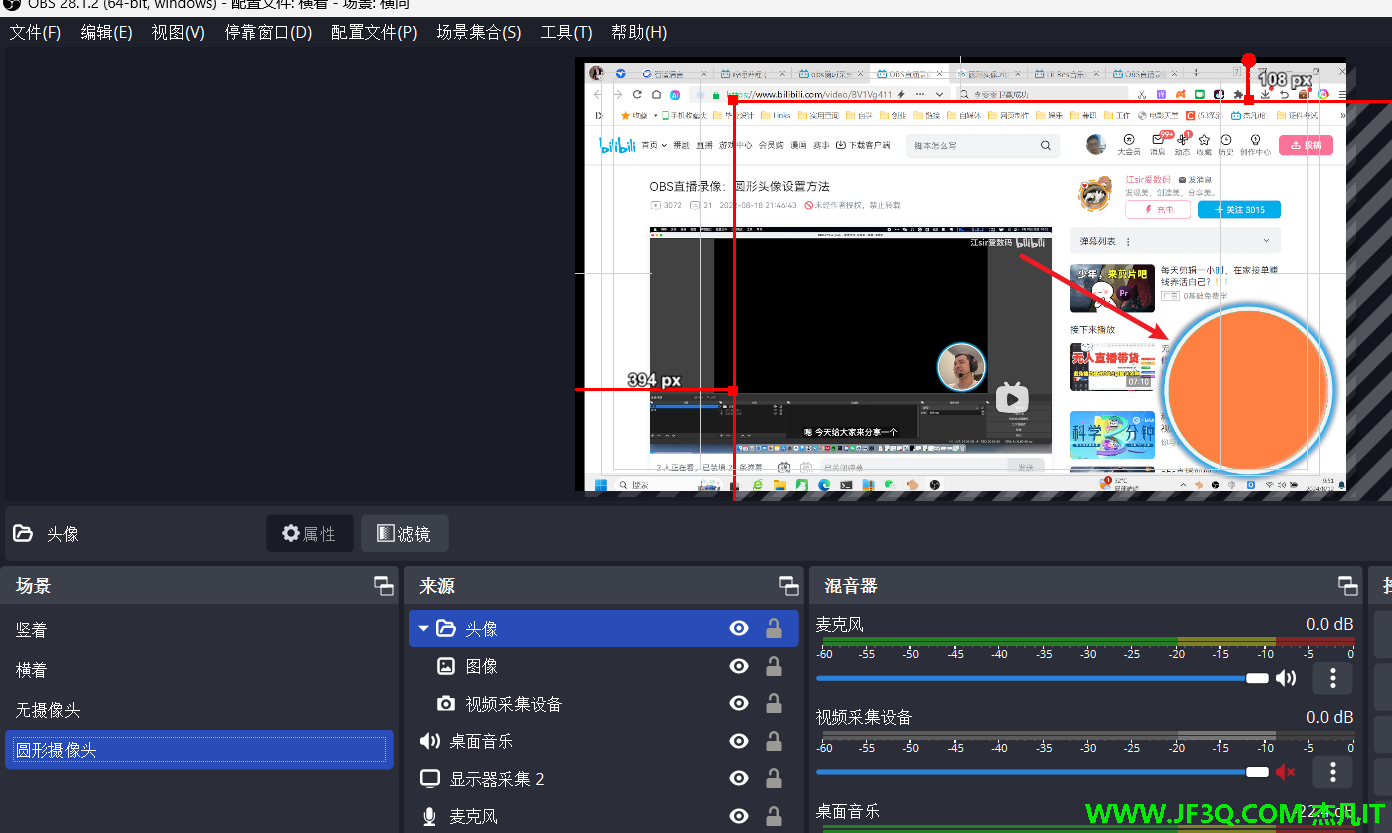
Task: Open the 滤镜 filters button
Action: (404, 534)
